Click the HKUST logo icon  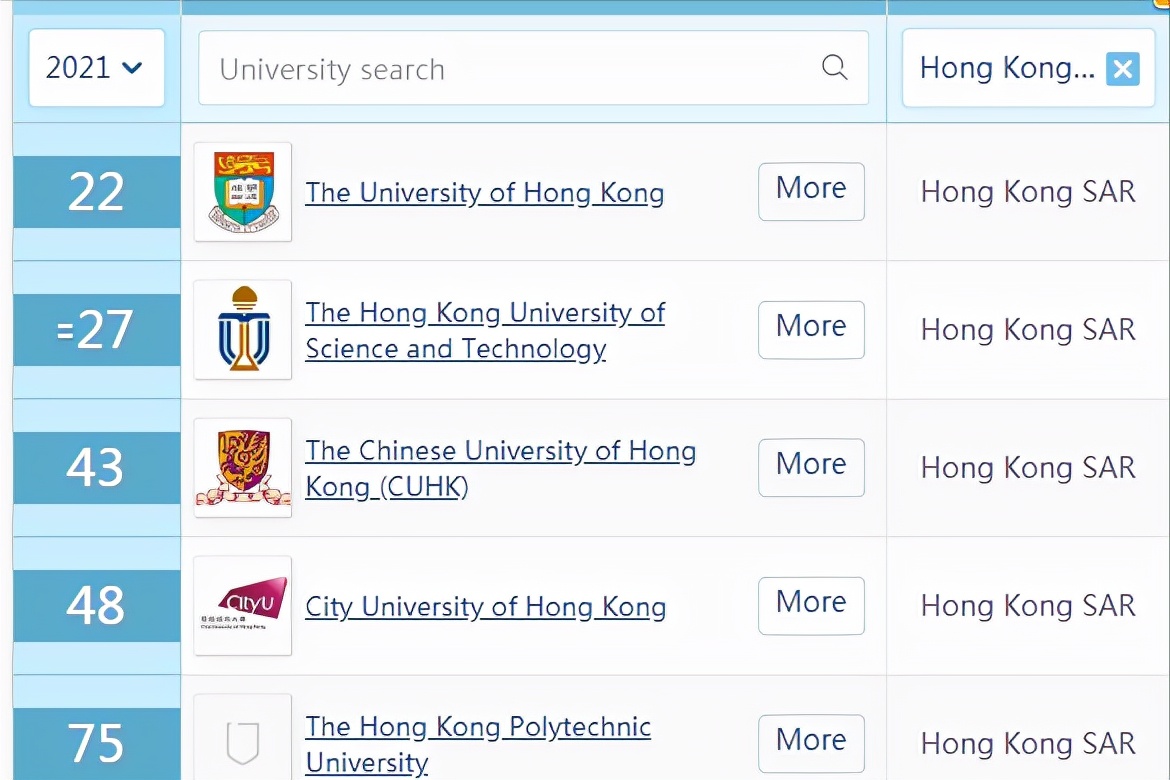tap(243, 330)
